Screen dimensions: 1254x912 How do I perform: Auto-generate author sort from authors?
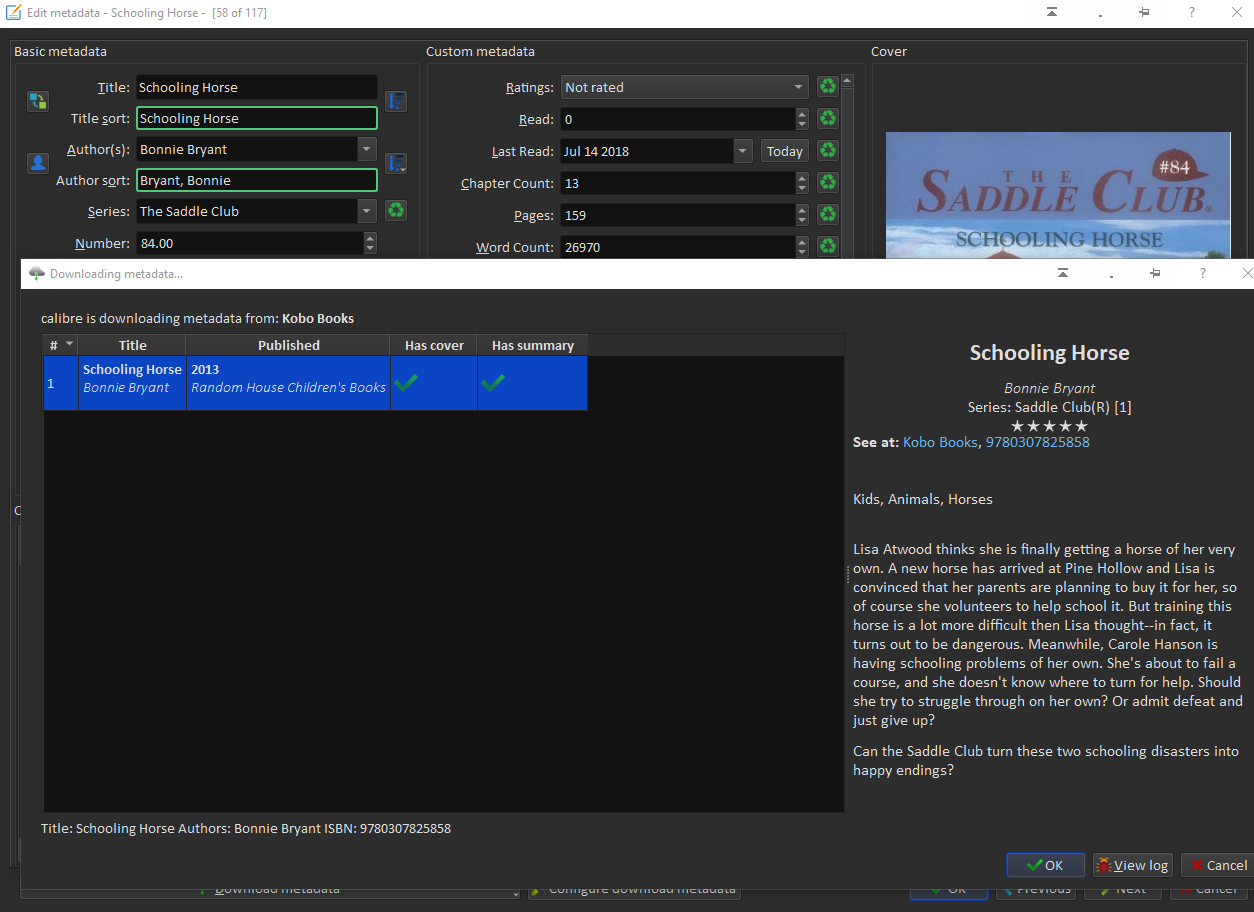coord(396,163)
